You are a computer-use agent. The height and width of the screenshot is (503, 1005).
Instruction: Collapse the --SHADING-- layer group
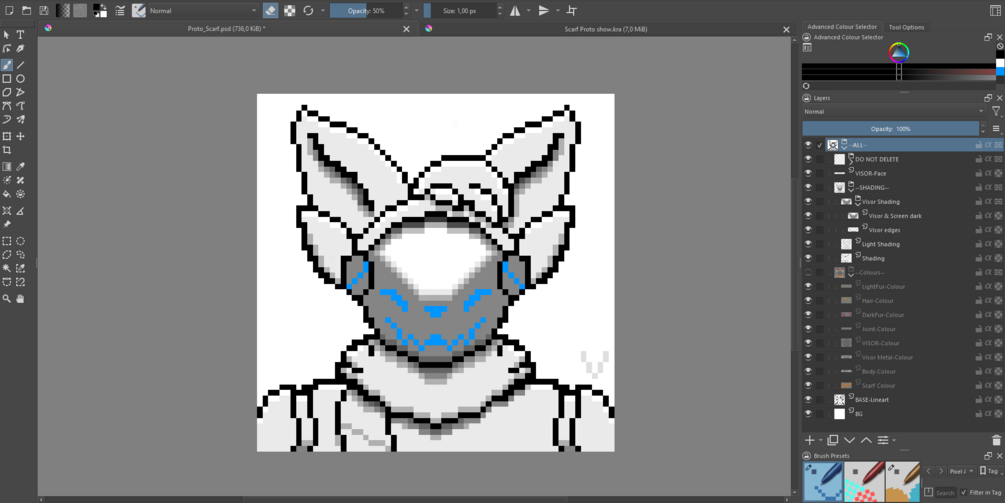point(851,188)
